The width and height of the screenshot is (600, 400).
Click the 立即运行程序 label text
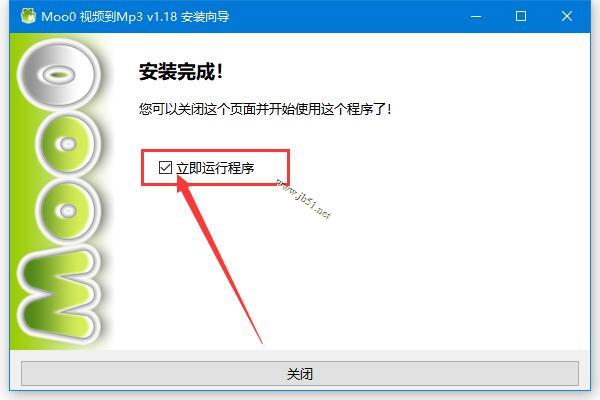point(215,168)
